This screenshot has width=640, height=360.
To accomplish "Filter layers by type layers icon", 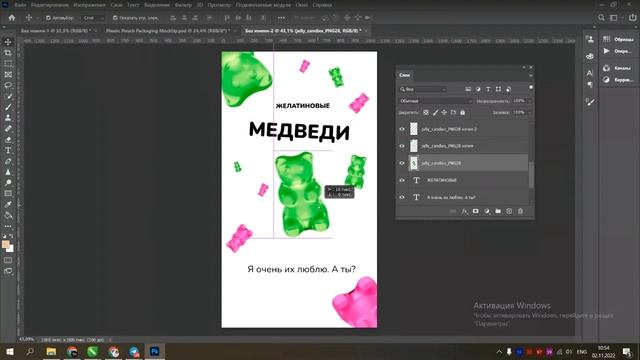I will tap(488, 89).
